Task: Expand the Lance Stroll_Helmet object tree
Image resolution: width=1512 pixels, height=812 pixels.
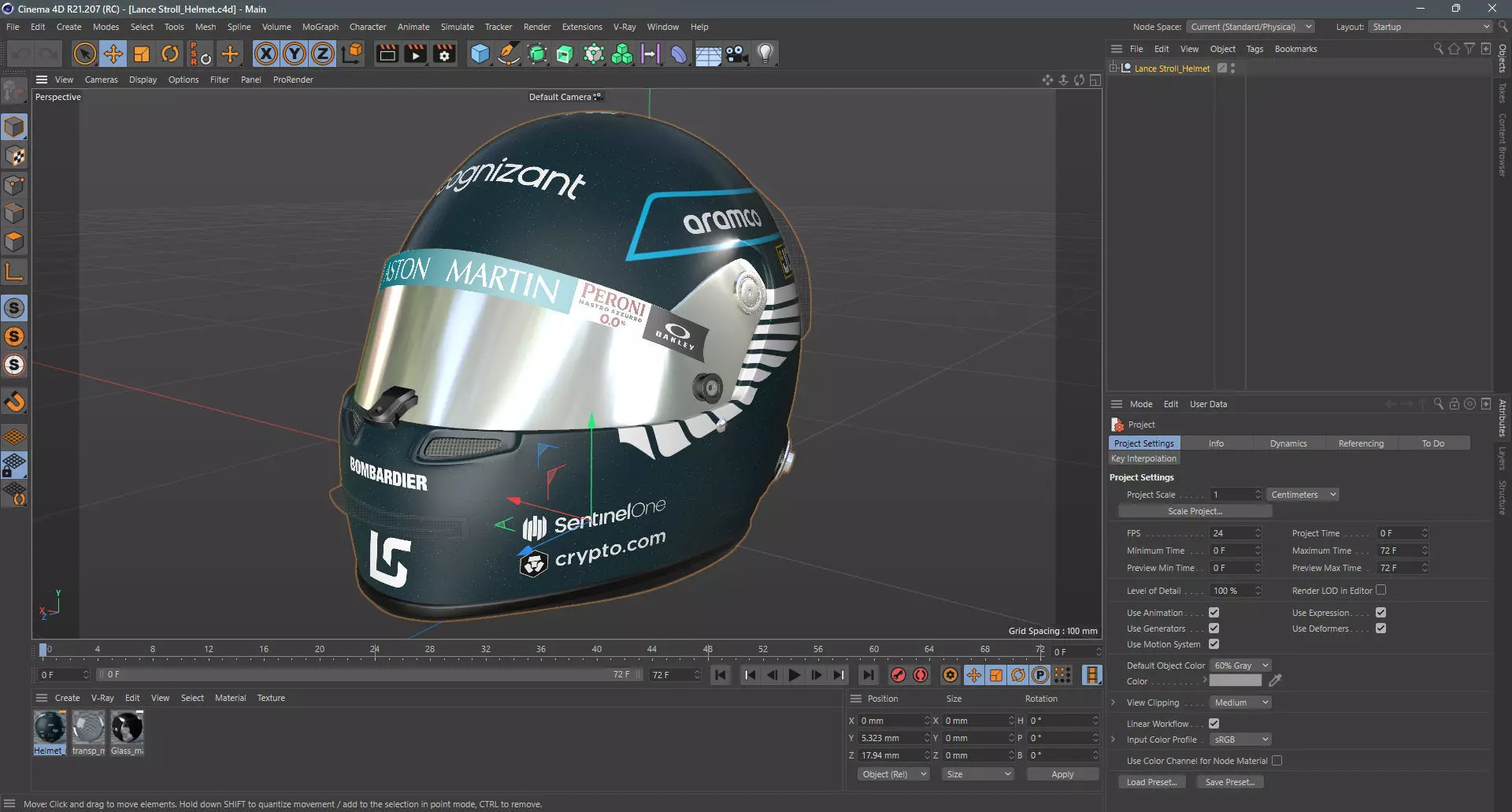Action: tap(1114, 68)
